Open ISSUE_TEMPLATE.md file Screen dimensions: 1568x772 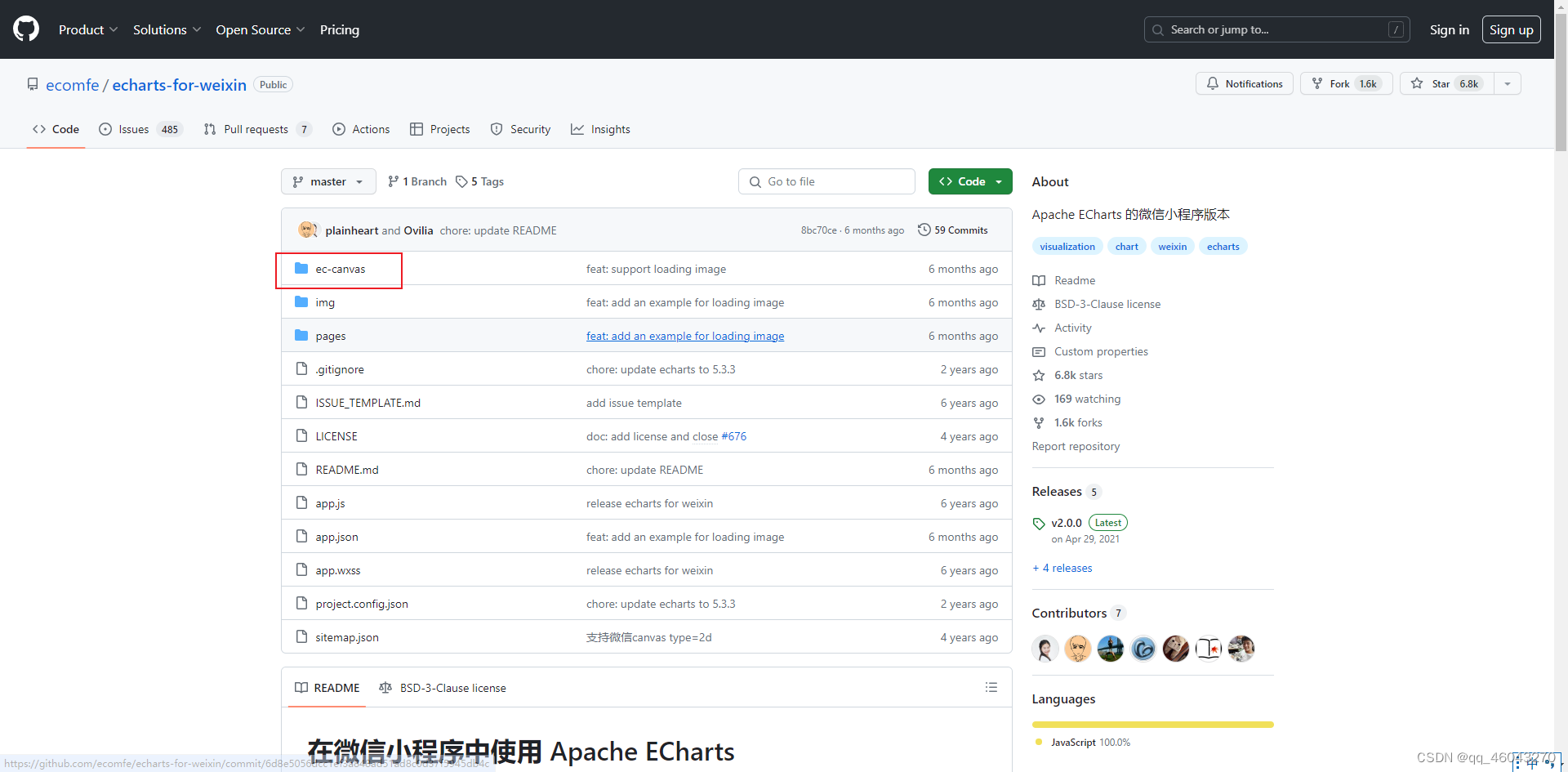(x=368, y=403)
